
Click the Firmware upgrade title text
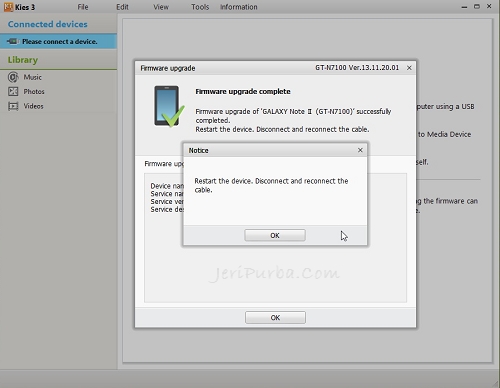[168, 68]
